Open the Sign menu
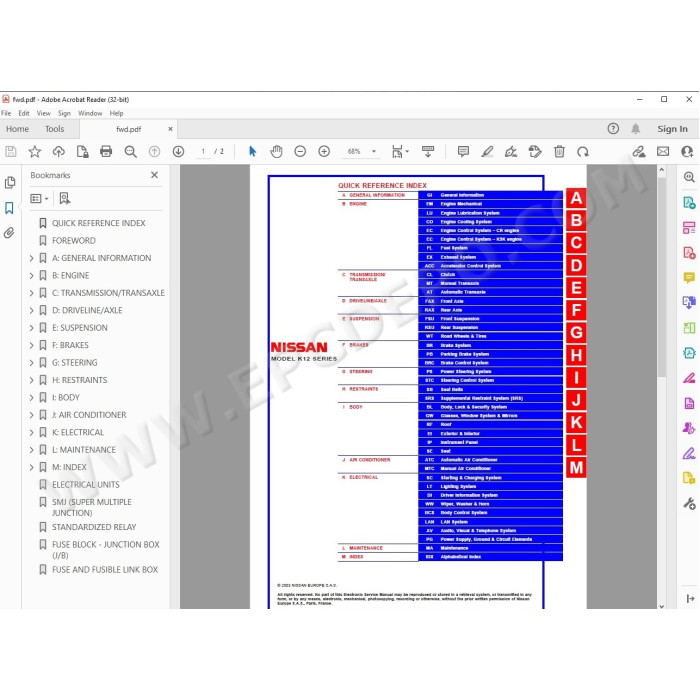The image size is (700, 700). 64,113
